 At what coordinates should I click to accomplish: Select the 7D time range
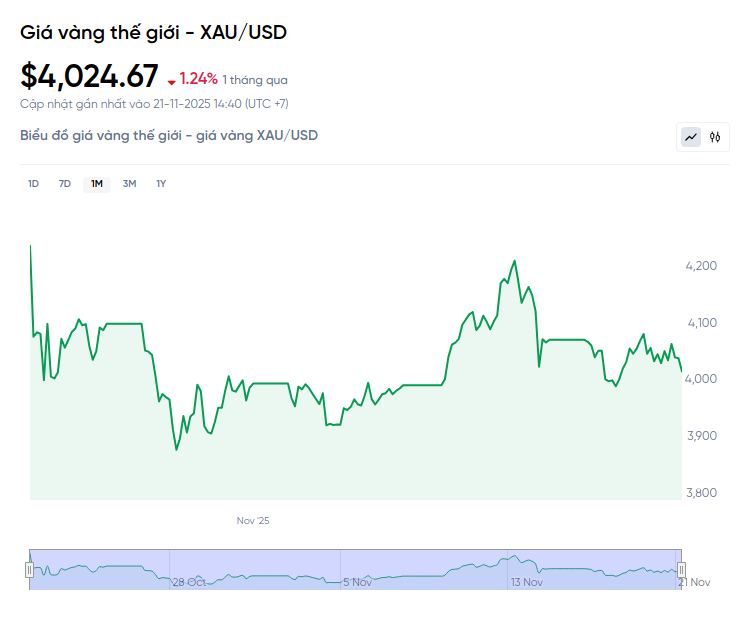tap(65, 183)
